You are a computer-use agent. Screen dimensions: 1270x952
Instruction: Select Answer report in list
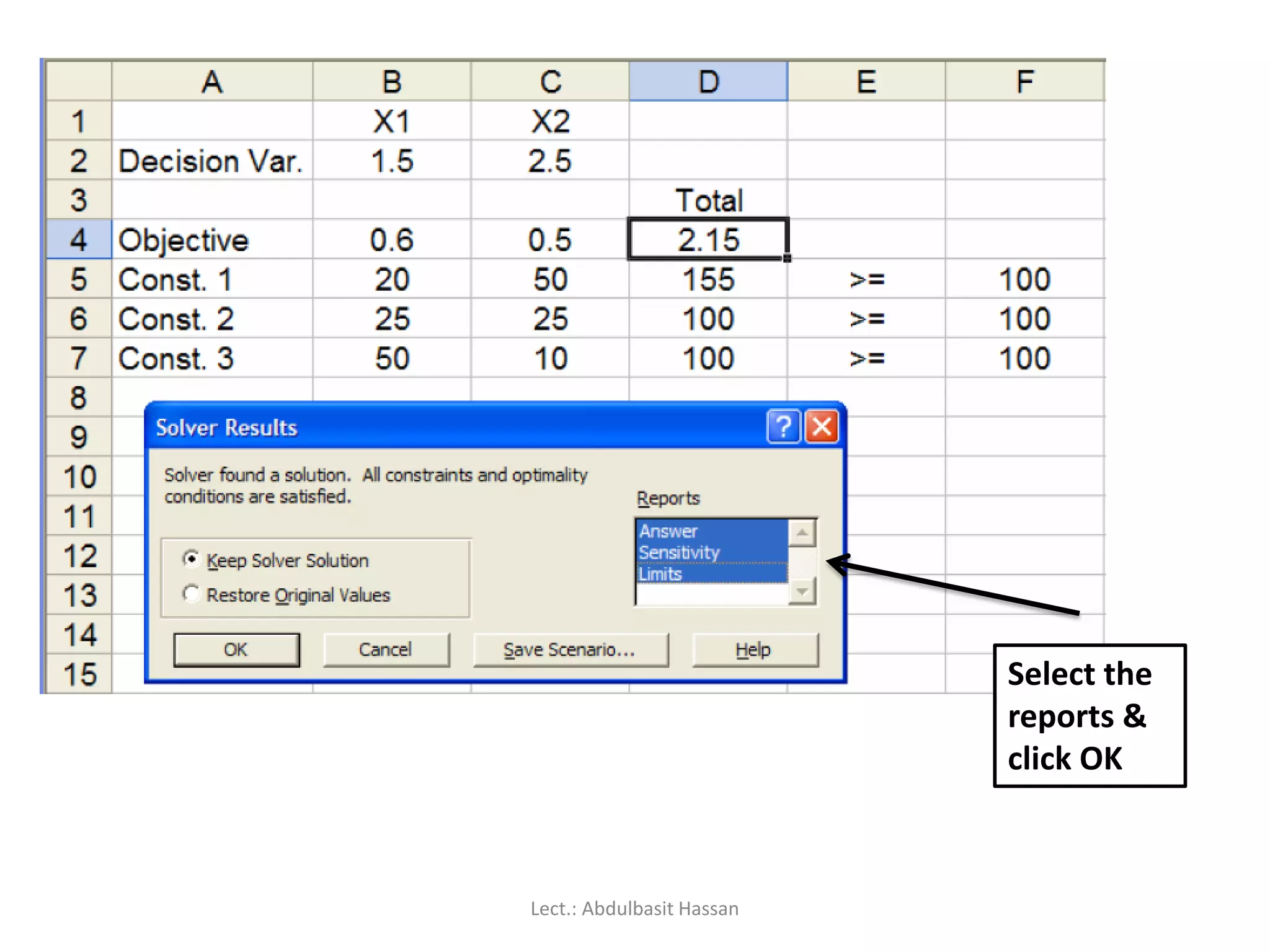point(713,531)
